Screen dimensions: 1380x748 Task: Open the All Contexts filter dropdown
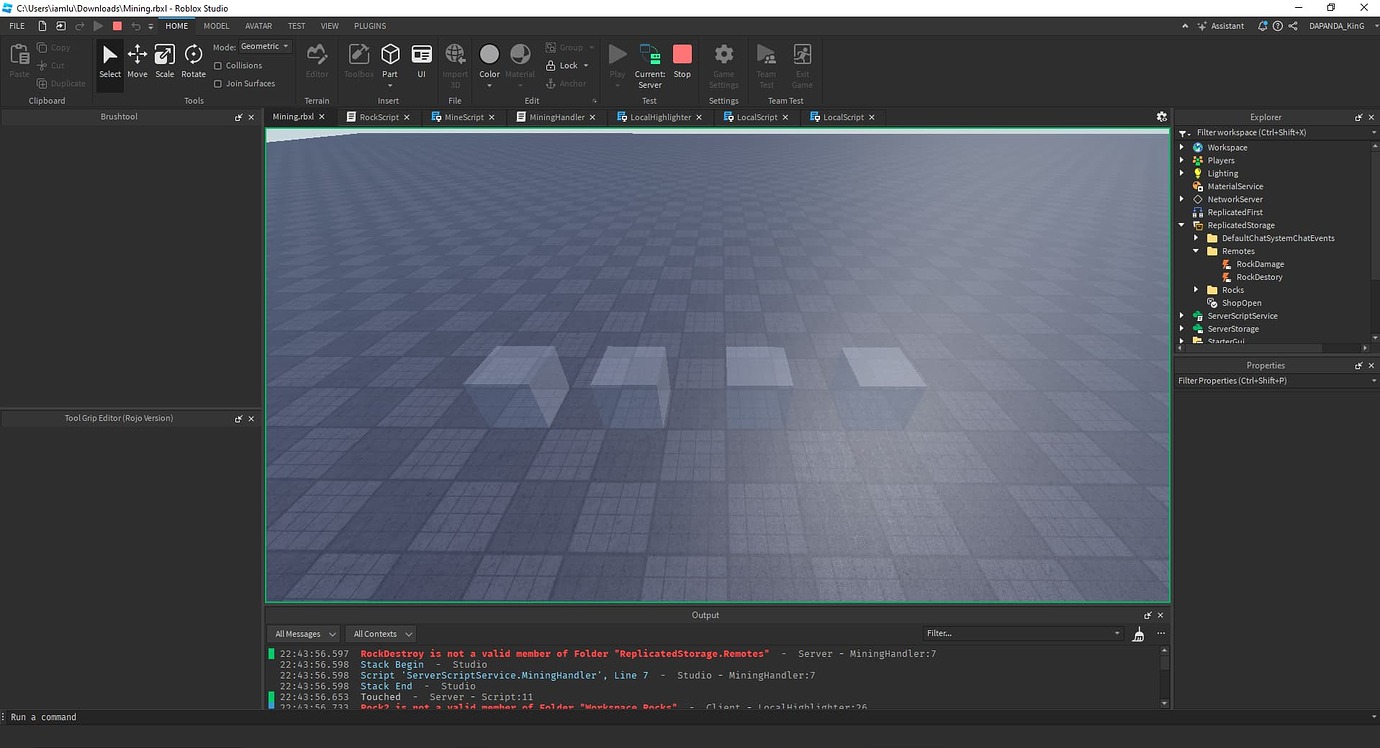[x=381, y=634]
